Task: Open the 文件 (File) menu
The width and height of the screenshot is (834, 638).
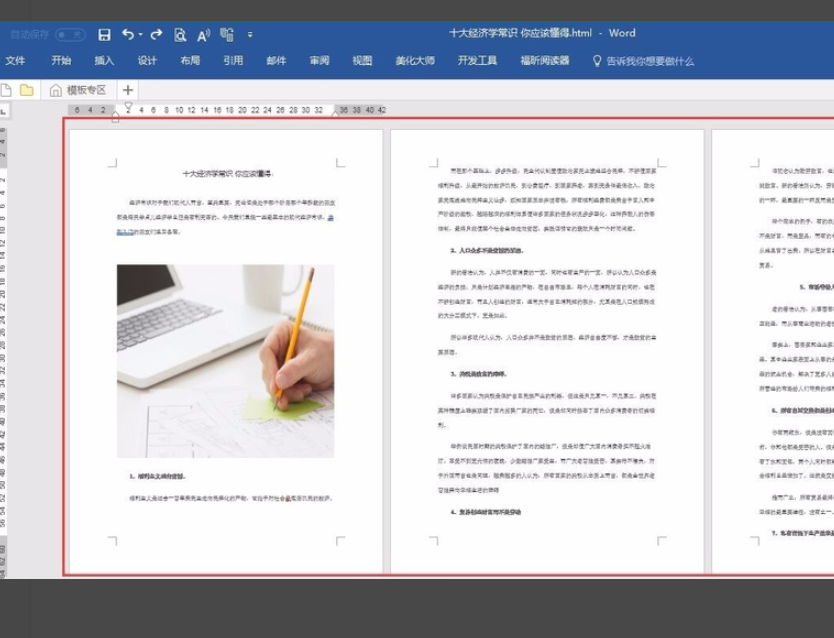Action: pos(15,61)
